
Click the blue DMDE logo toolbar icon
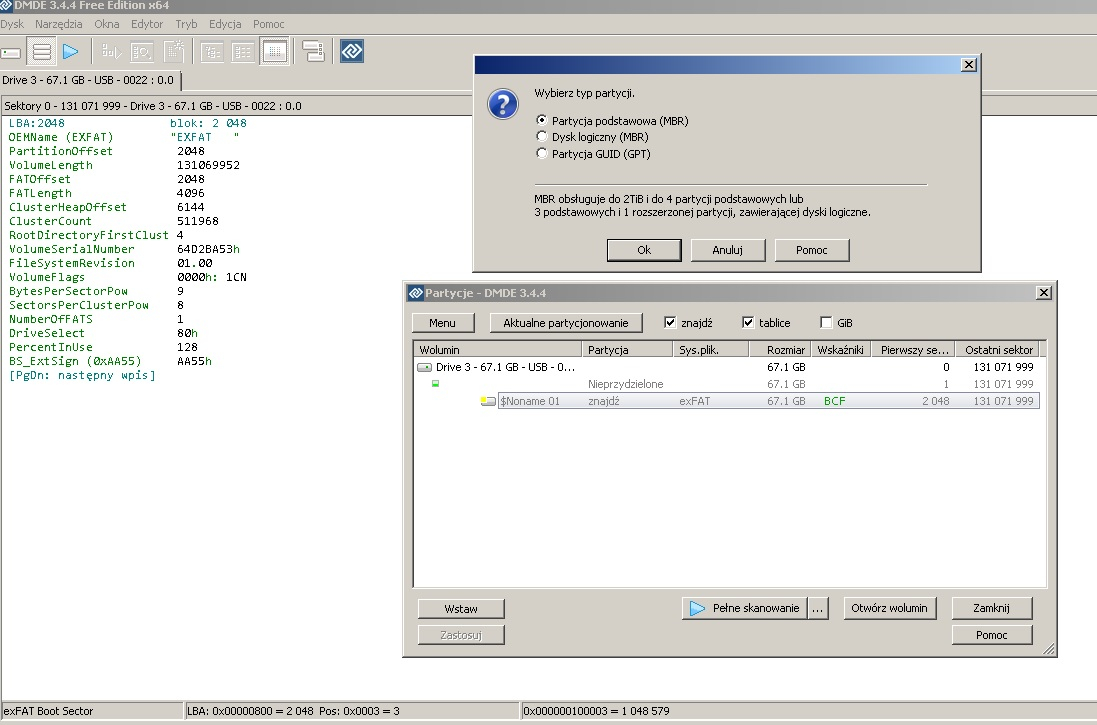click(x=352, y=51)
